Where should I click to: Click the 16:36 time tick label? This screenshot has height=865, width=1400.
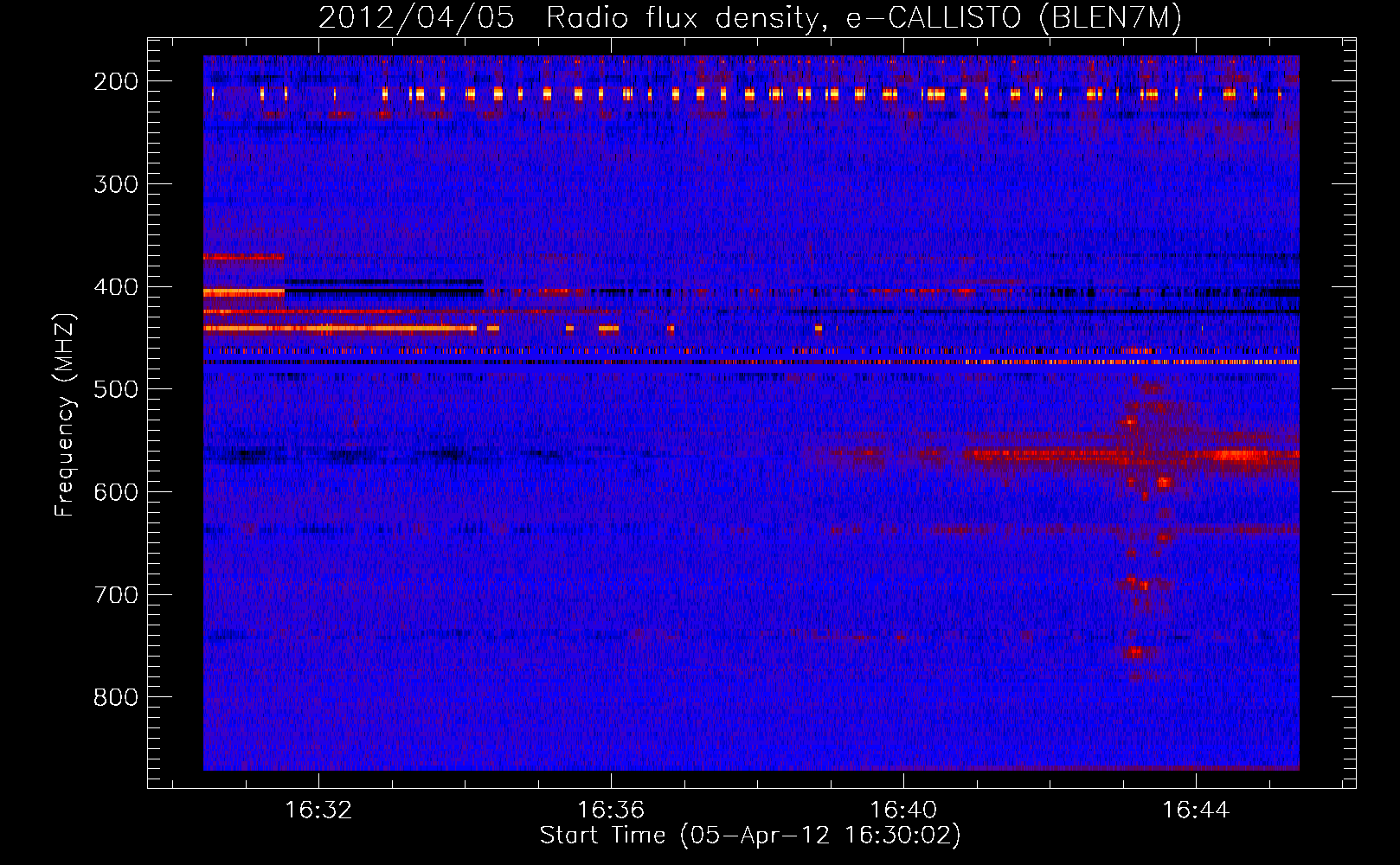(x=612, y=811)
